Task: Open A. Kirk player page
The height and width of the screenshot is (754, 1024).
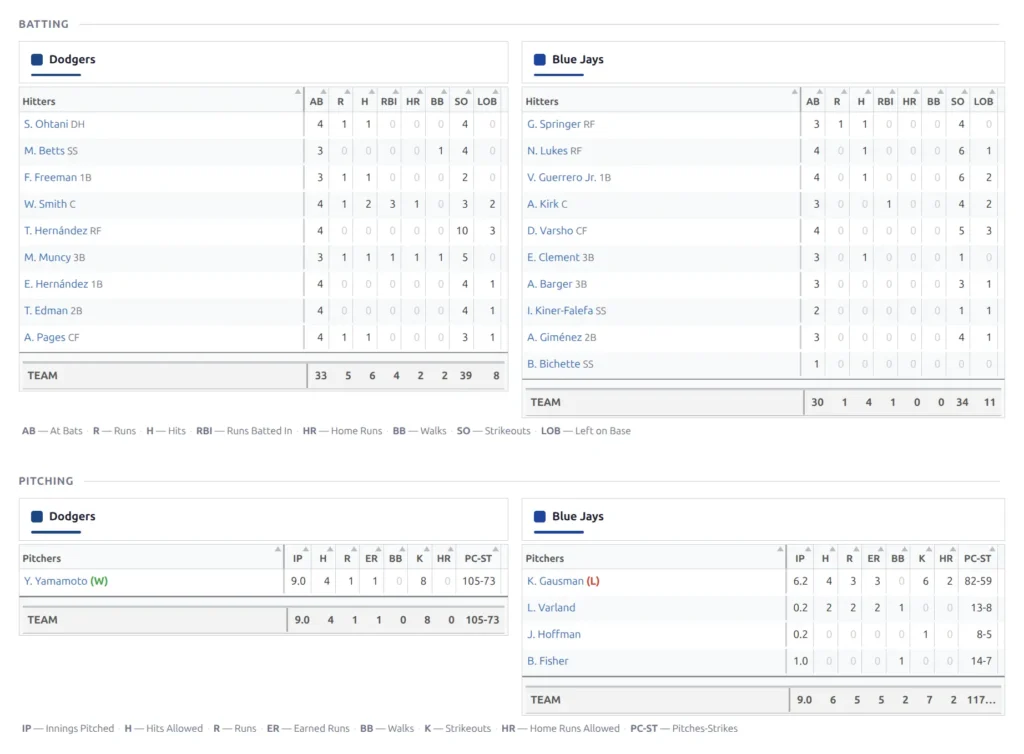Action: (543, 204)
